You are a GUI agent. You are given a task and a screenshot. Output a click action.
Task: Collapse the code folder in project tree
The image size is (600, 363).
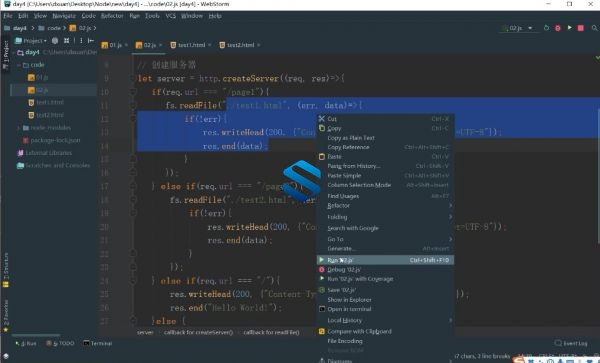19,65
